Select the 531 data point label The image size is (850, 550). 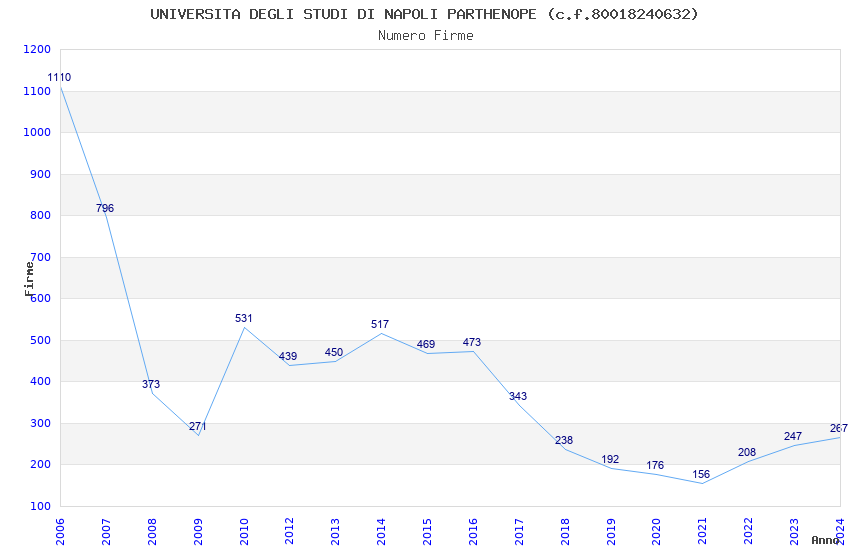click(243, 319)
